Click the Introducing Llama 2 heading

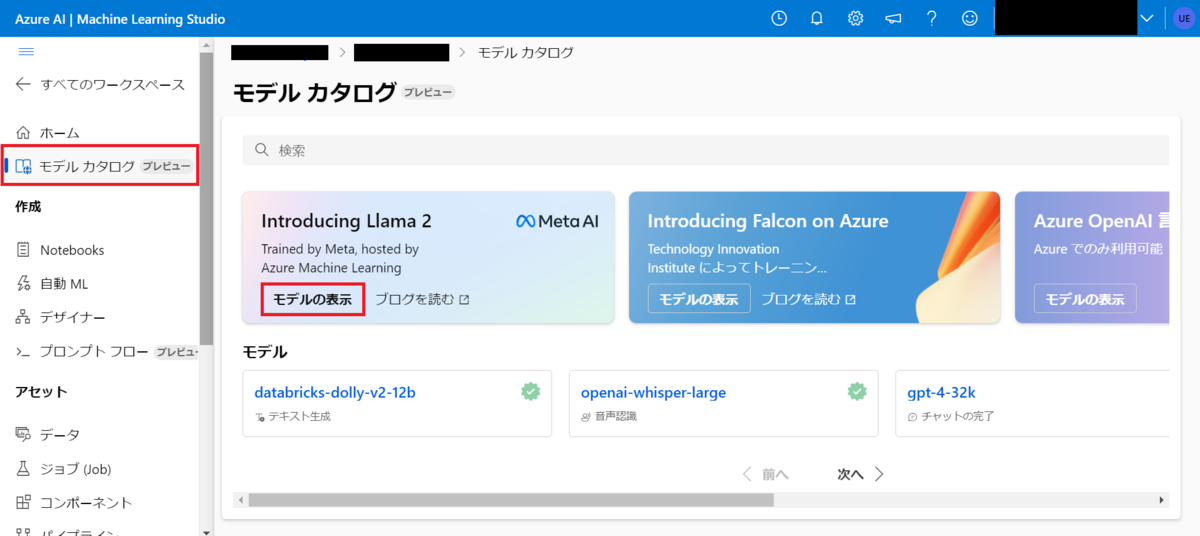(346, 221)
